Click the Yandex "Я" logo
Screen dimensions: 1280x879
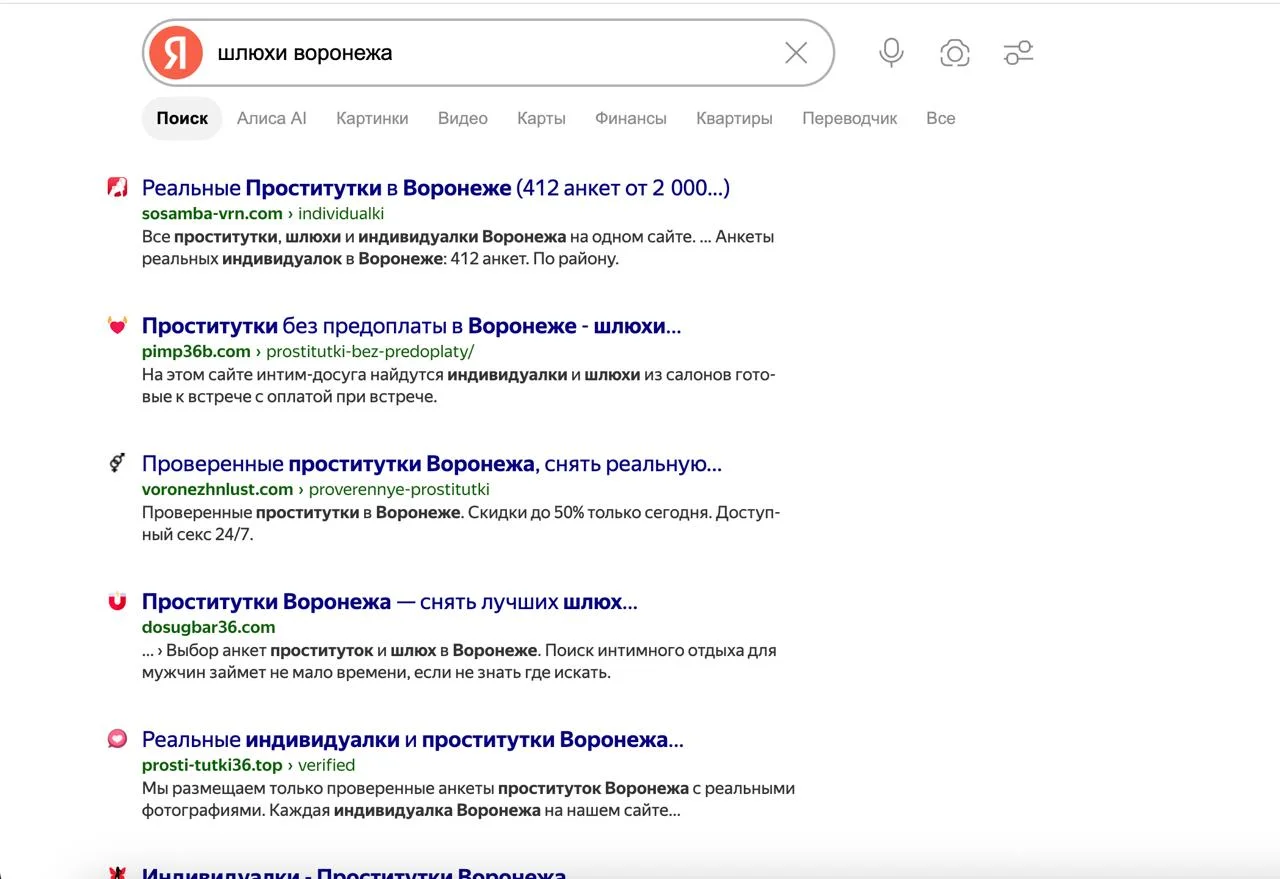tap(175, 53)
